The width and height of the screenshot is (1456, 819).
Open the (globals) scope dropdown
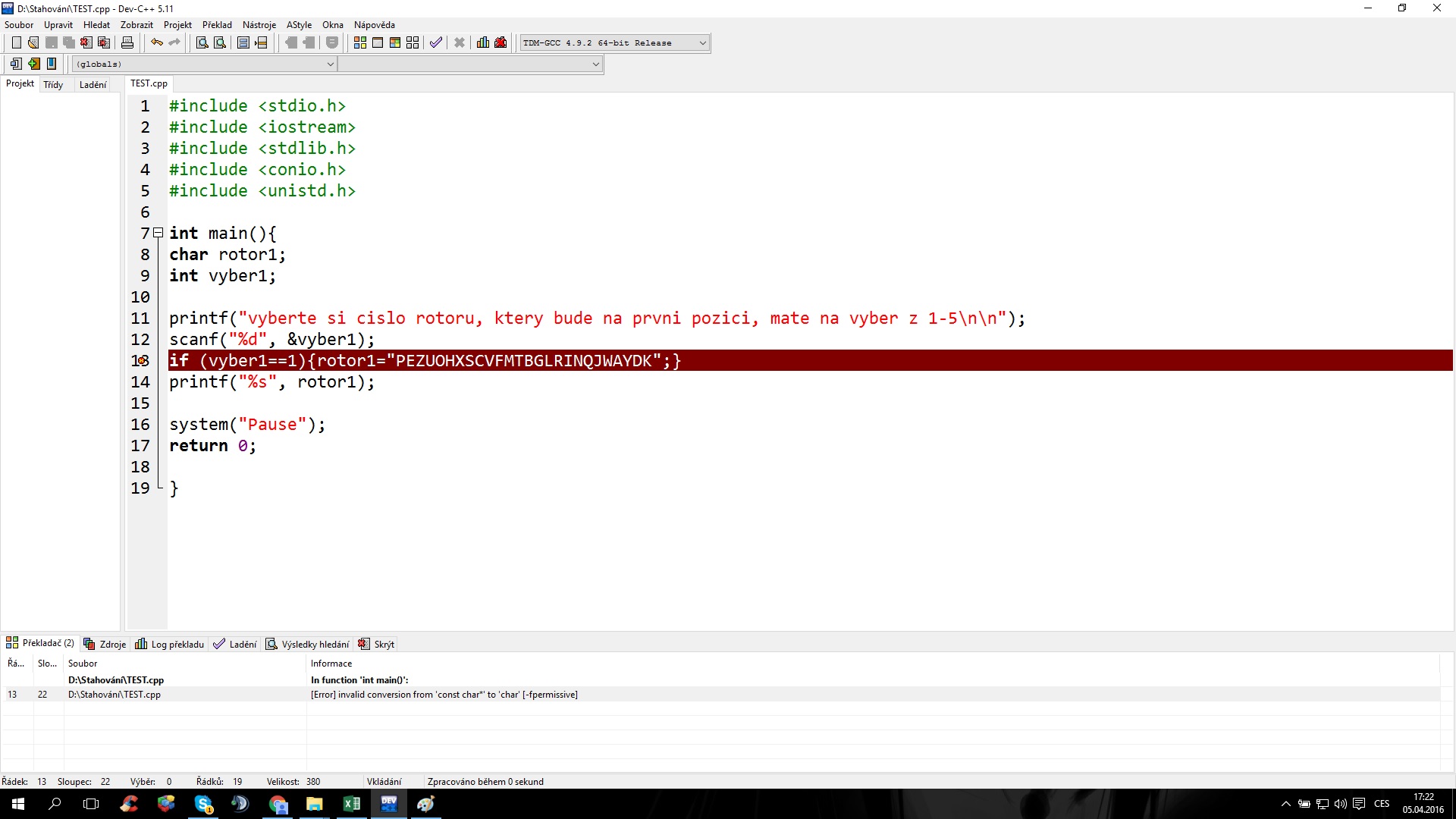coord(330,64)
